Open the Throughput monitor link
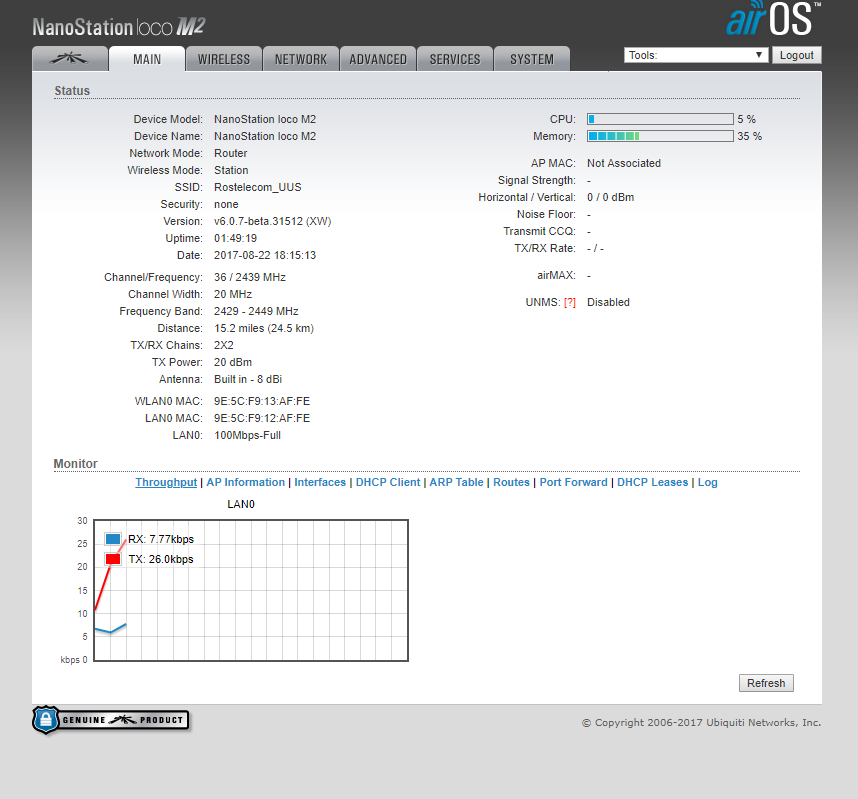This screenshot has width=858, height=799. click(x=166, y=482)
